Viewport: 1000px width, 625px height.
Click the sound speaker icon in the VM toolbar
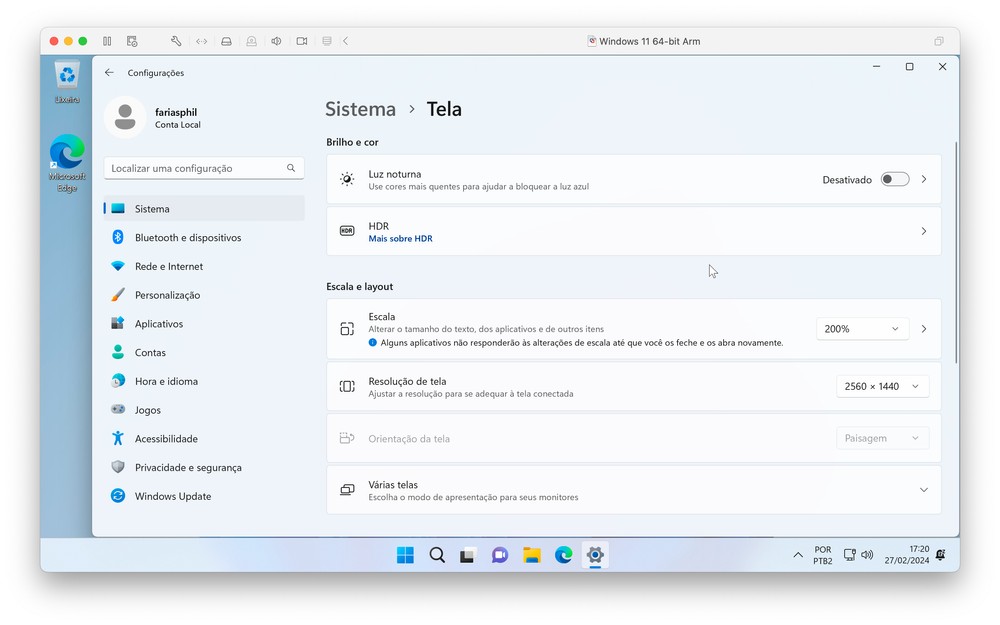276,41
